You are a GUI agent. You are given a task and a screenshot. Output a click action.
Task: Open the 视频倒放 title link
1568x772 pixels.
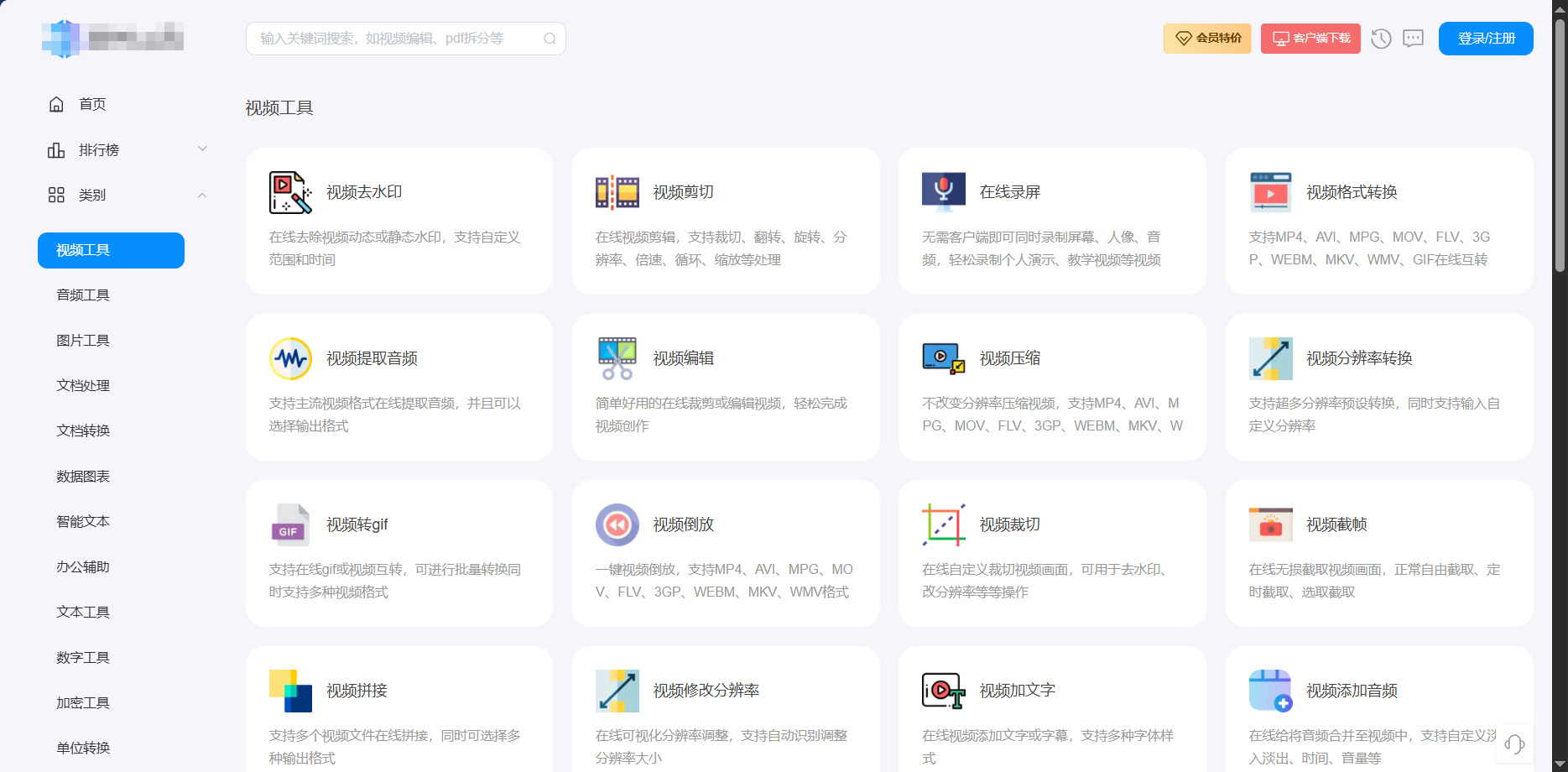coord(684,524)
